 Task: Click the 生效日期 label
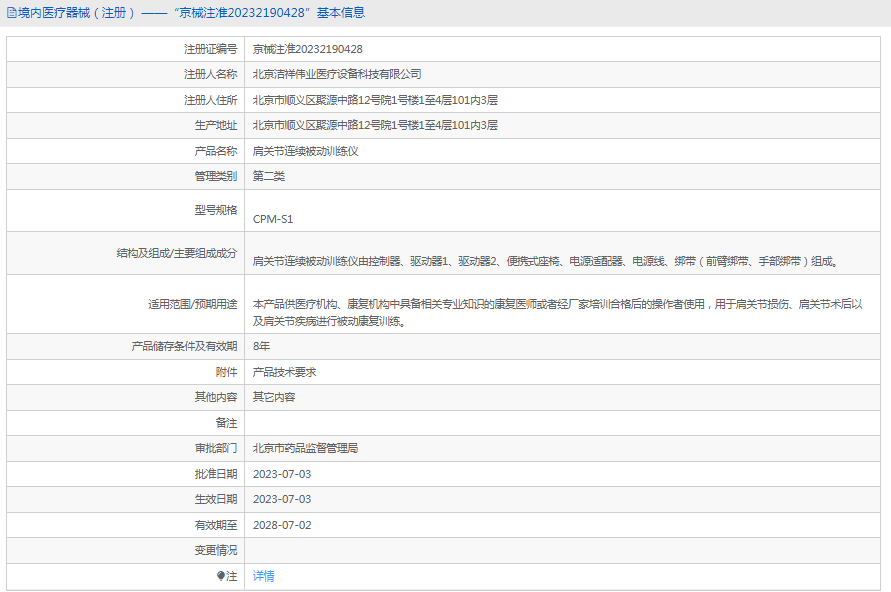pyautogui.click(x=216, y=499)
